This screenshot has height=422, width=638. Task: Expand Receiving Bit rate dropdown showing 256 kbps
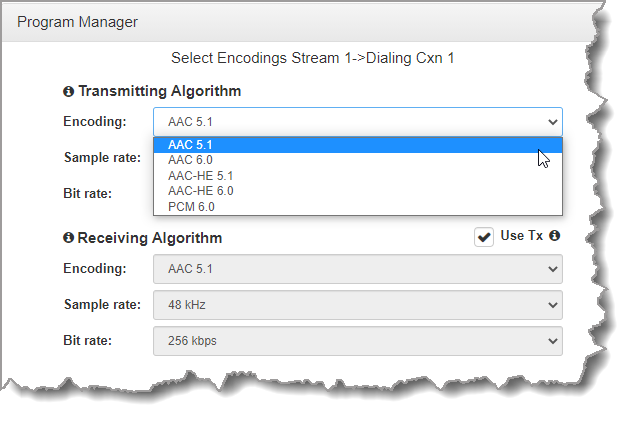[357, 341]
